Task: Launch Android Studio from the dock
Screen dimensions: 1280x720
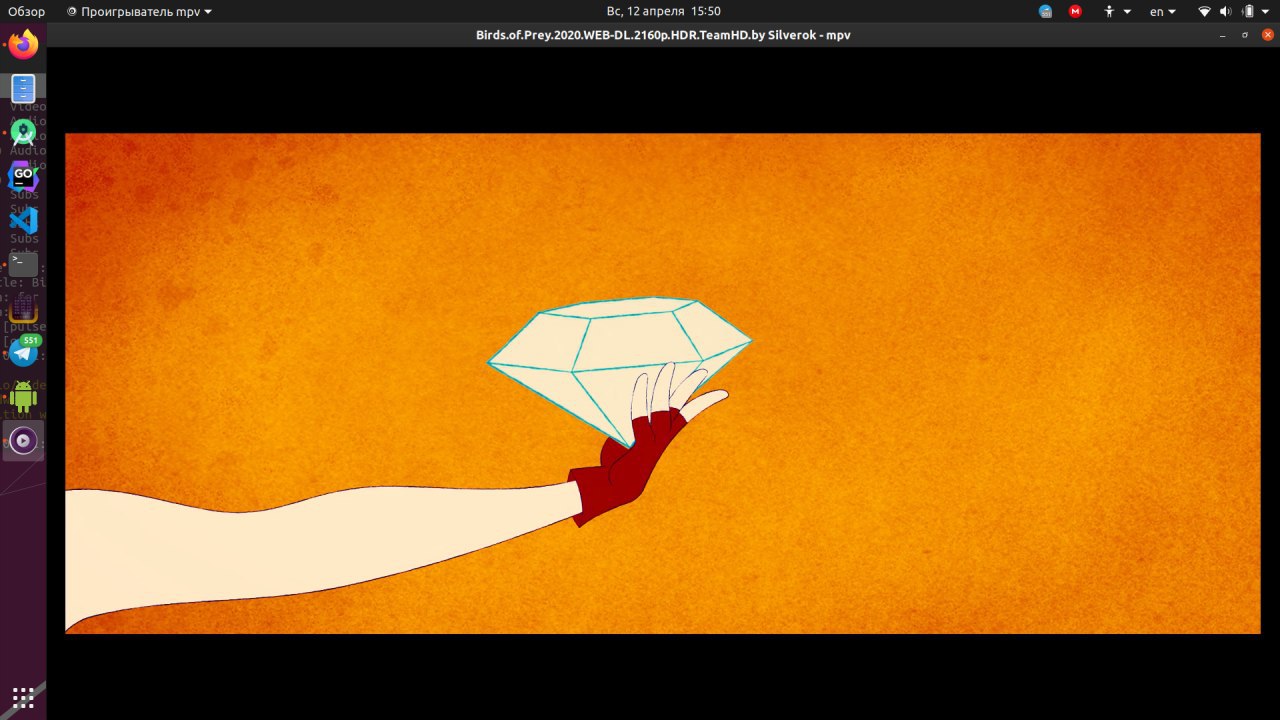Action: [23, 132]
